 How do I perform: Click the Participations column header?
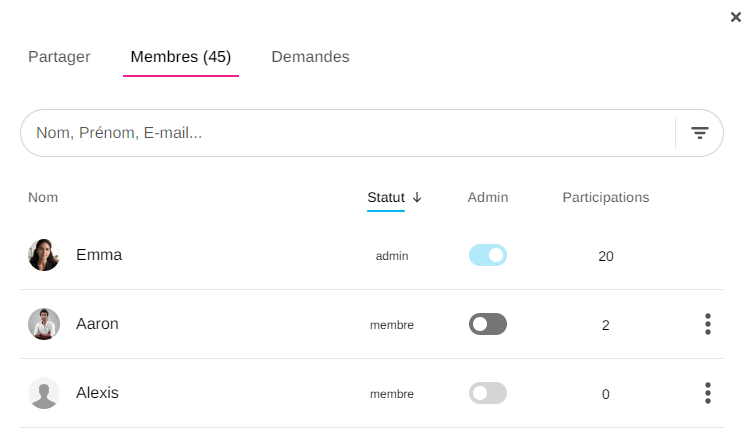click(x=605, y=197)
